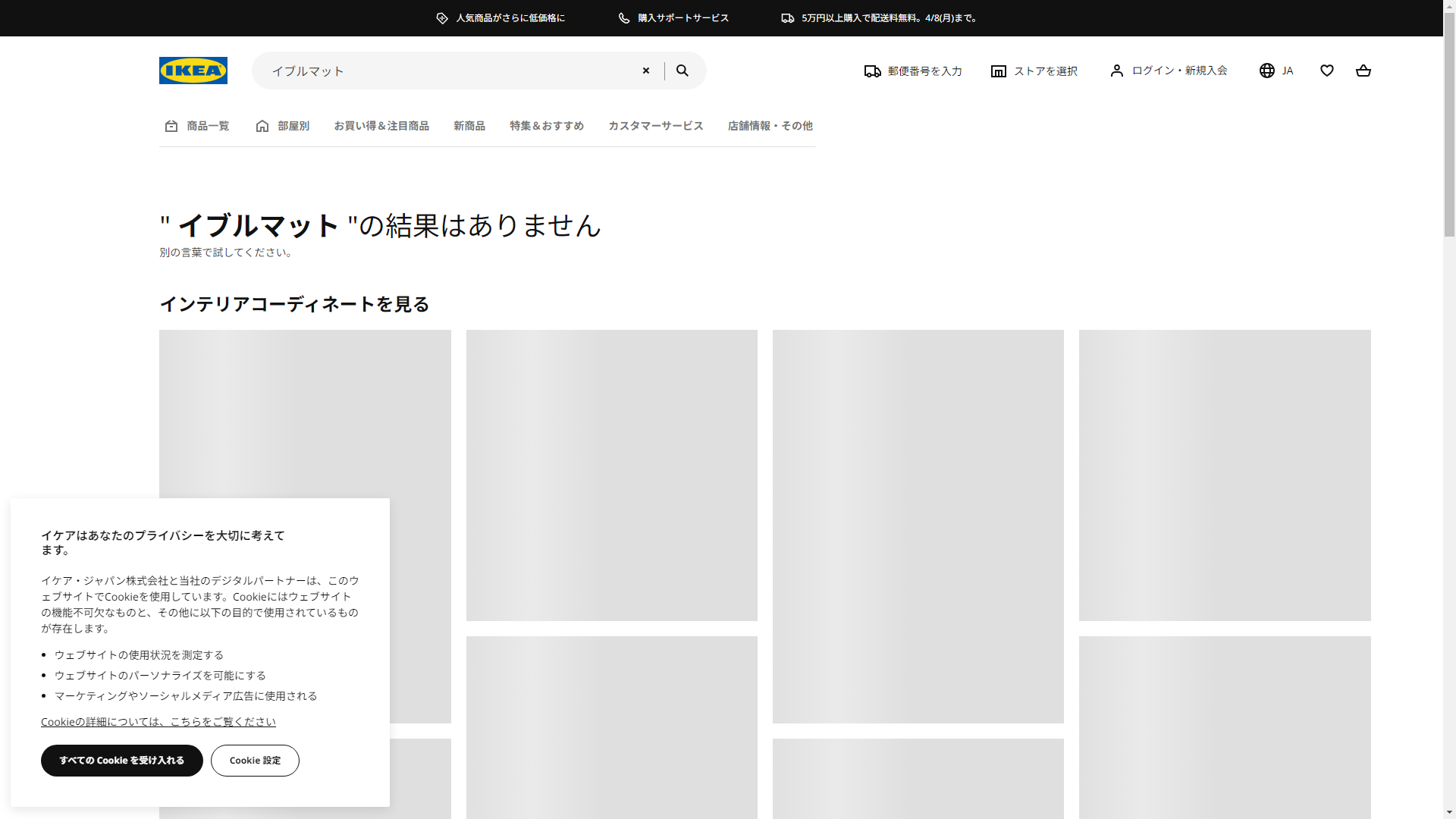
Task: Expand カスタマーサービス menu
Action: 656,126
